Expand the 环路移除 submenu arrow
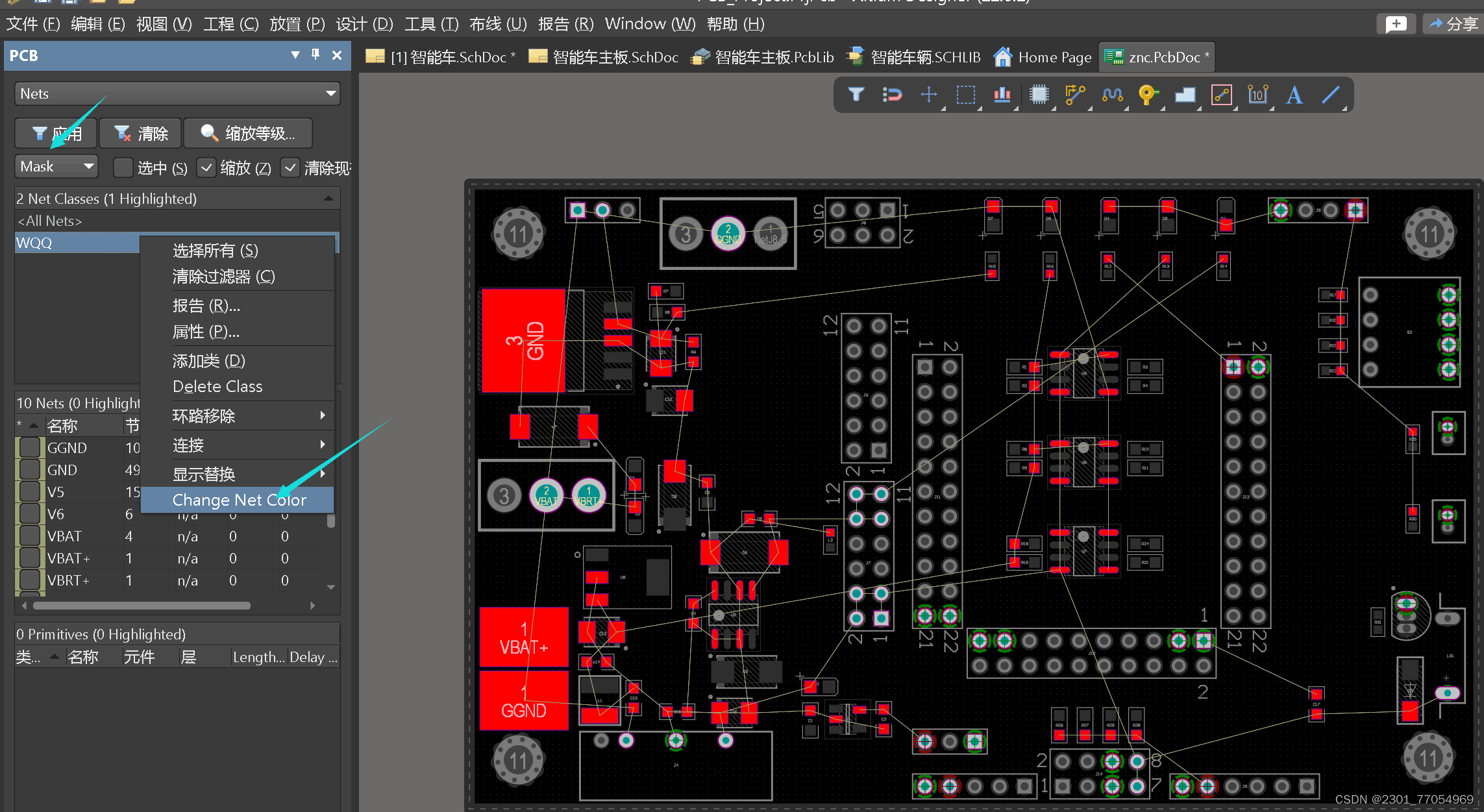This screenshot has height=812, width=1484. coord(322,415)
